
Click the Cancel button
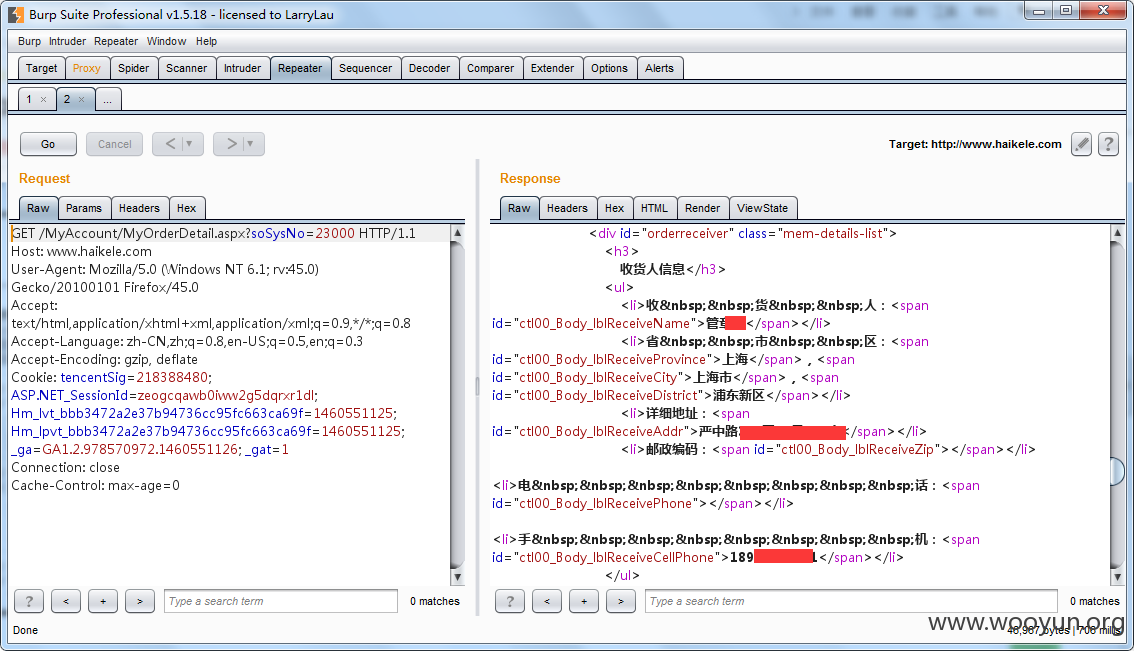coord(114,144)
